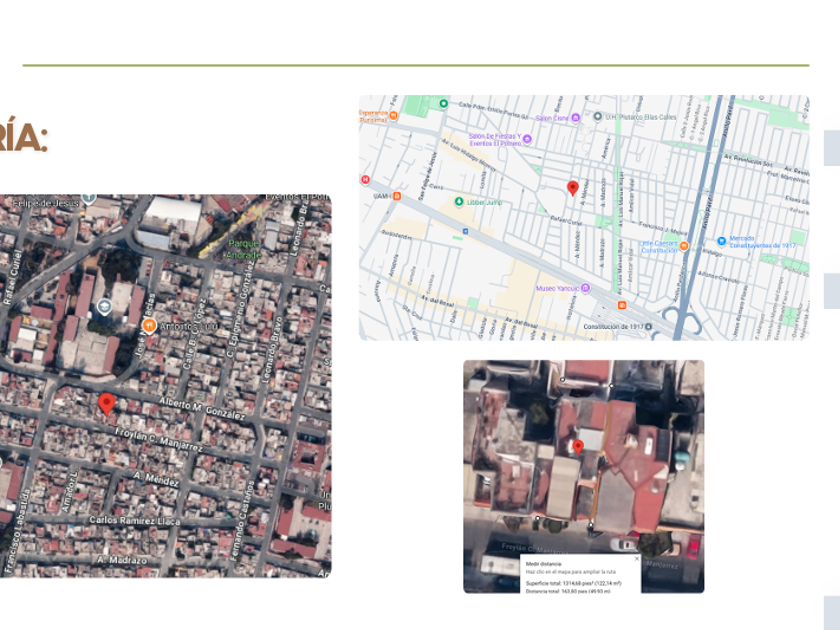Click the Medir distancia heading

[x=543, y=564]
